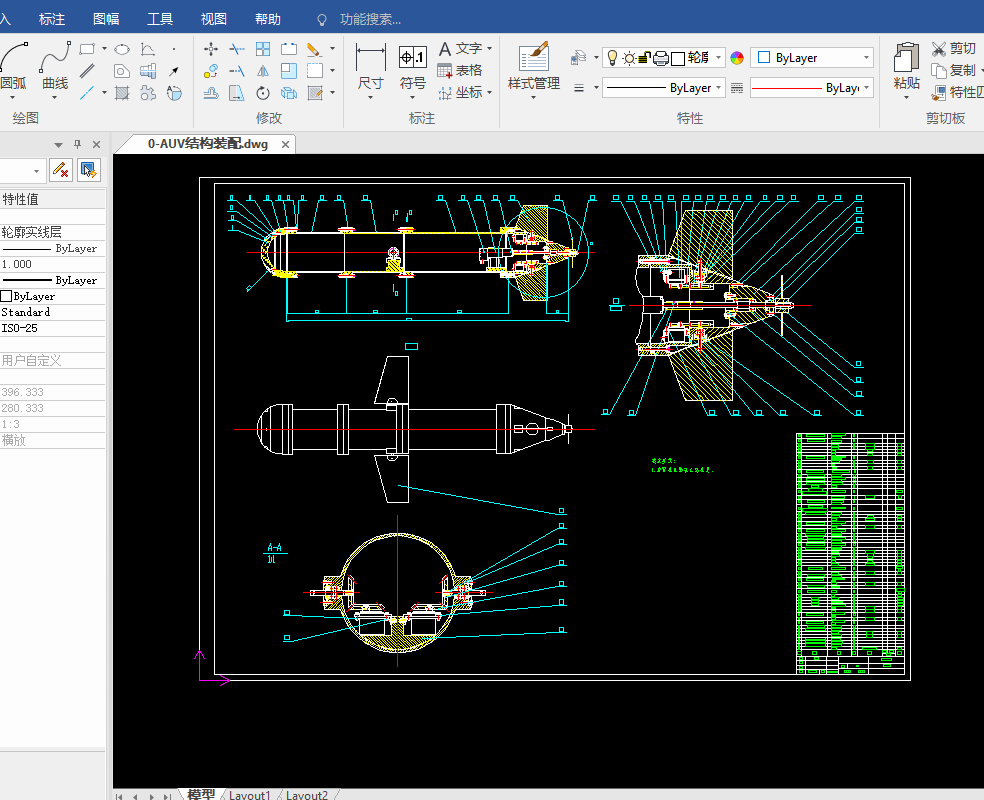Open 样式管理 style manager
984x800 pixels.
click(533, 70)
